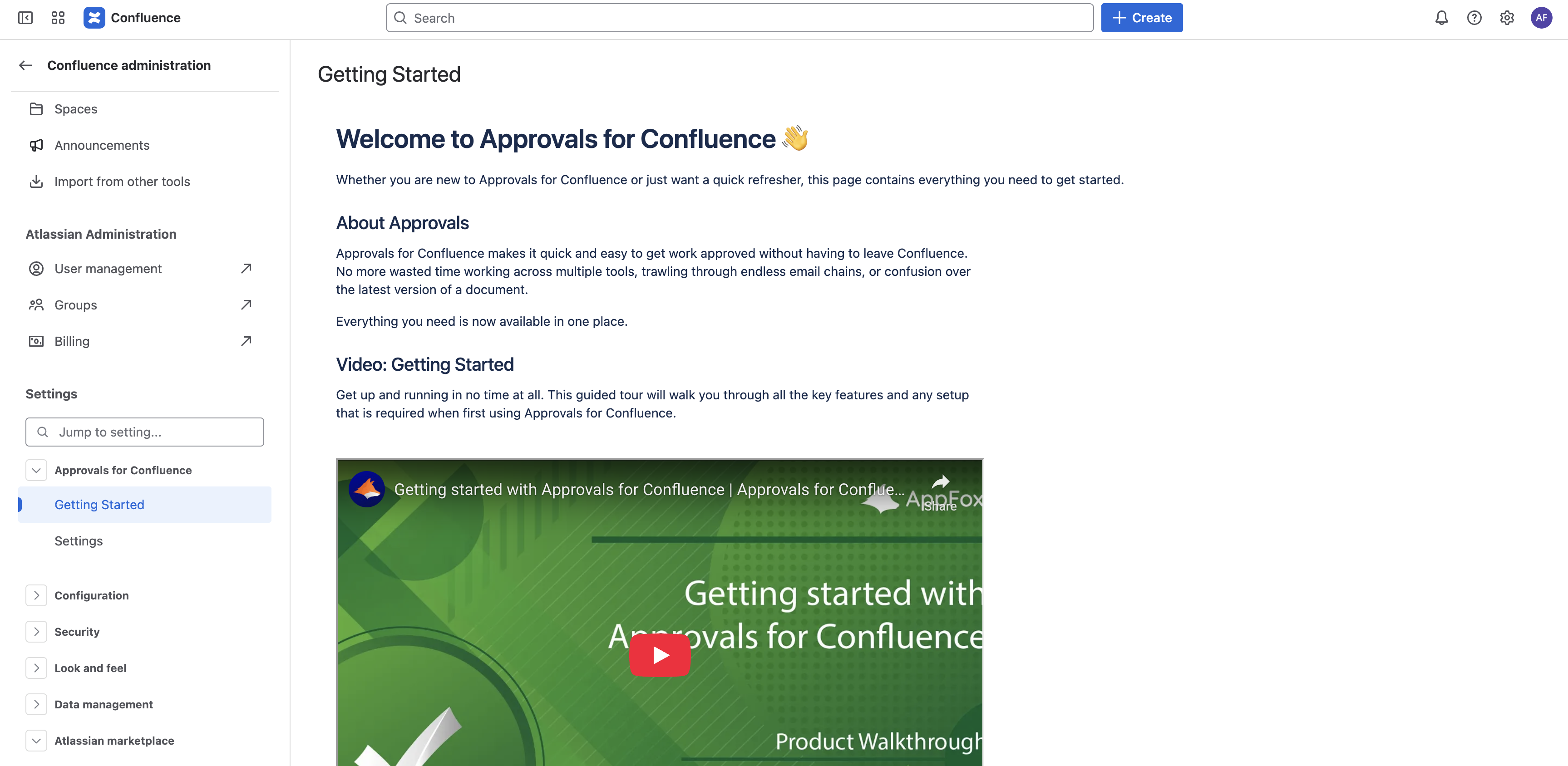Open the AF profile avatar
Viewport: 1568px width, 766px height.
point(1542,18)
